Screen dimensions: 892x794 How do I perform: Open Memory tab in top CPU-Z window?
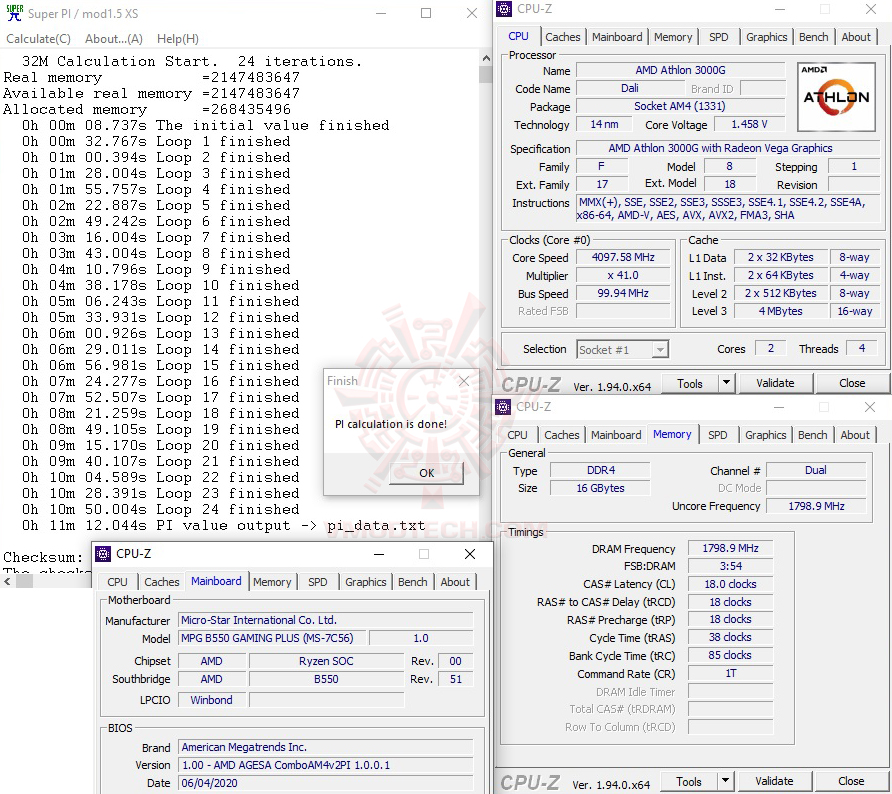(x=673, y=37)
